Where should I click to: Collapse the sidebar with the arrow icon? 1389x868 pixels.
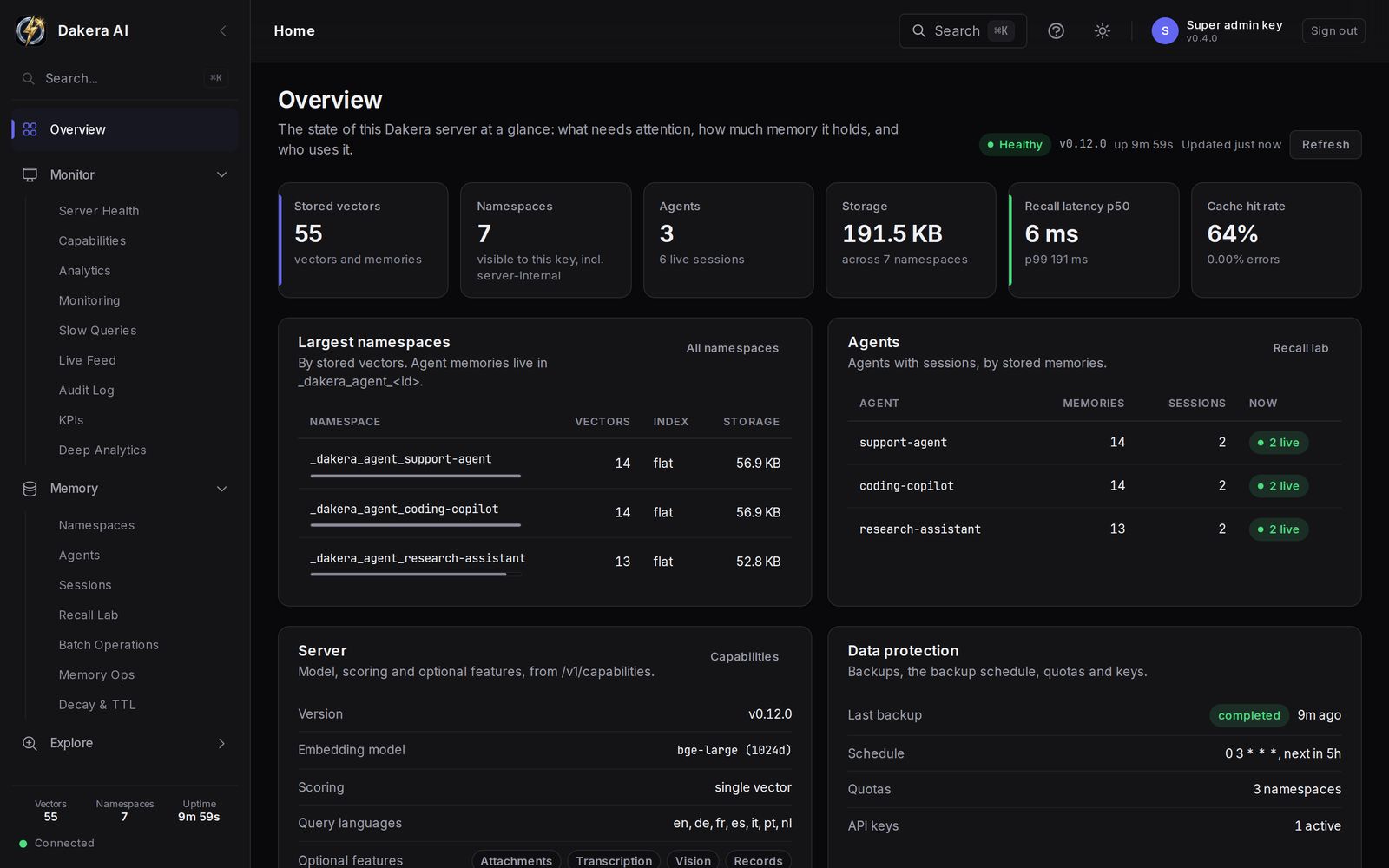pyautogui.click(x=223, y=30)
